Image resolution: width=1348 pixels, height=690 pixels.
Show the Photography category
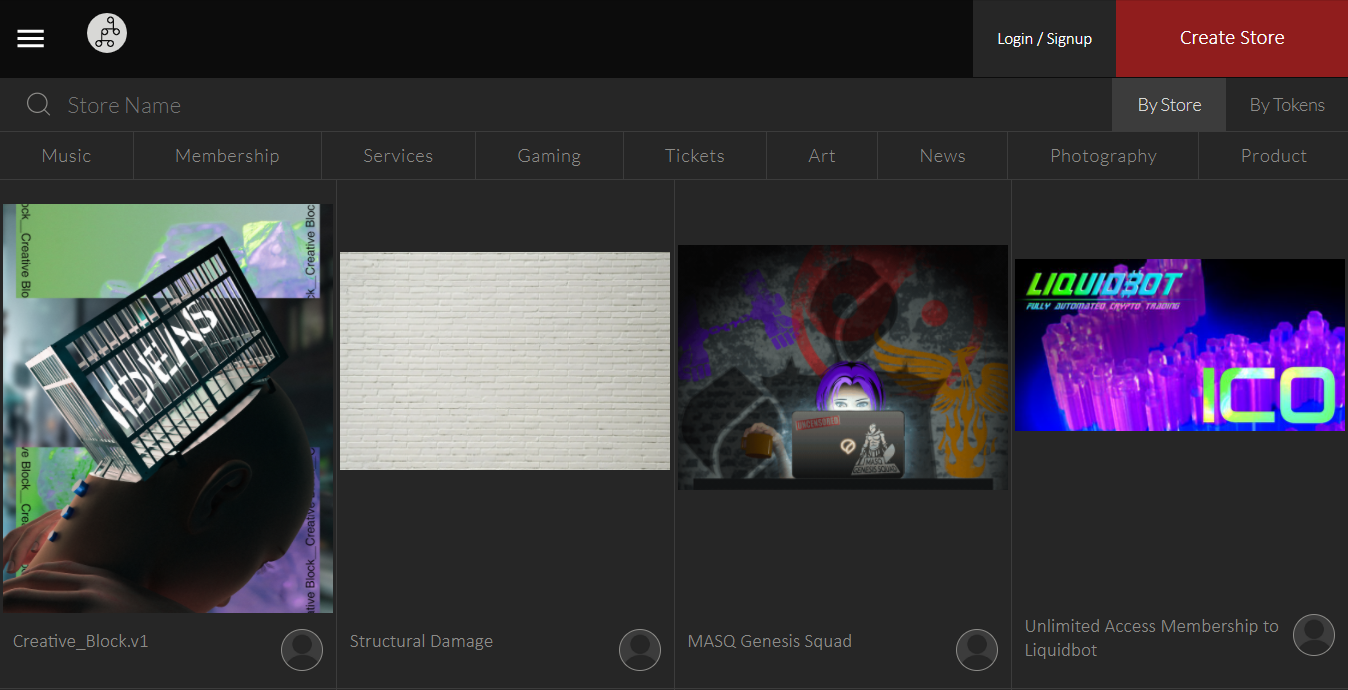pos(1103,156)
